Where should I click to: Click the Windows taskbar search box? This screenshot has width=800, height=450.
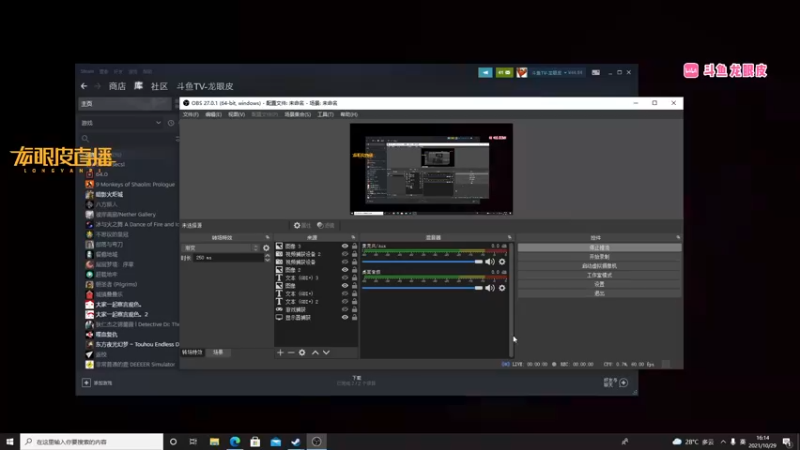coord(92,441)
